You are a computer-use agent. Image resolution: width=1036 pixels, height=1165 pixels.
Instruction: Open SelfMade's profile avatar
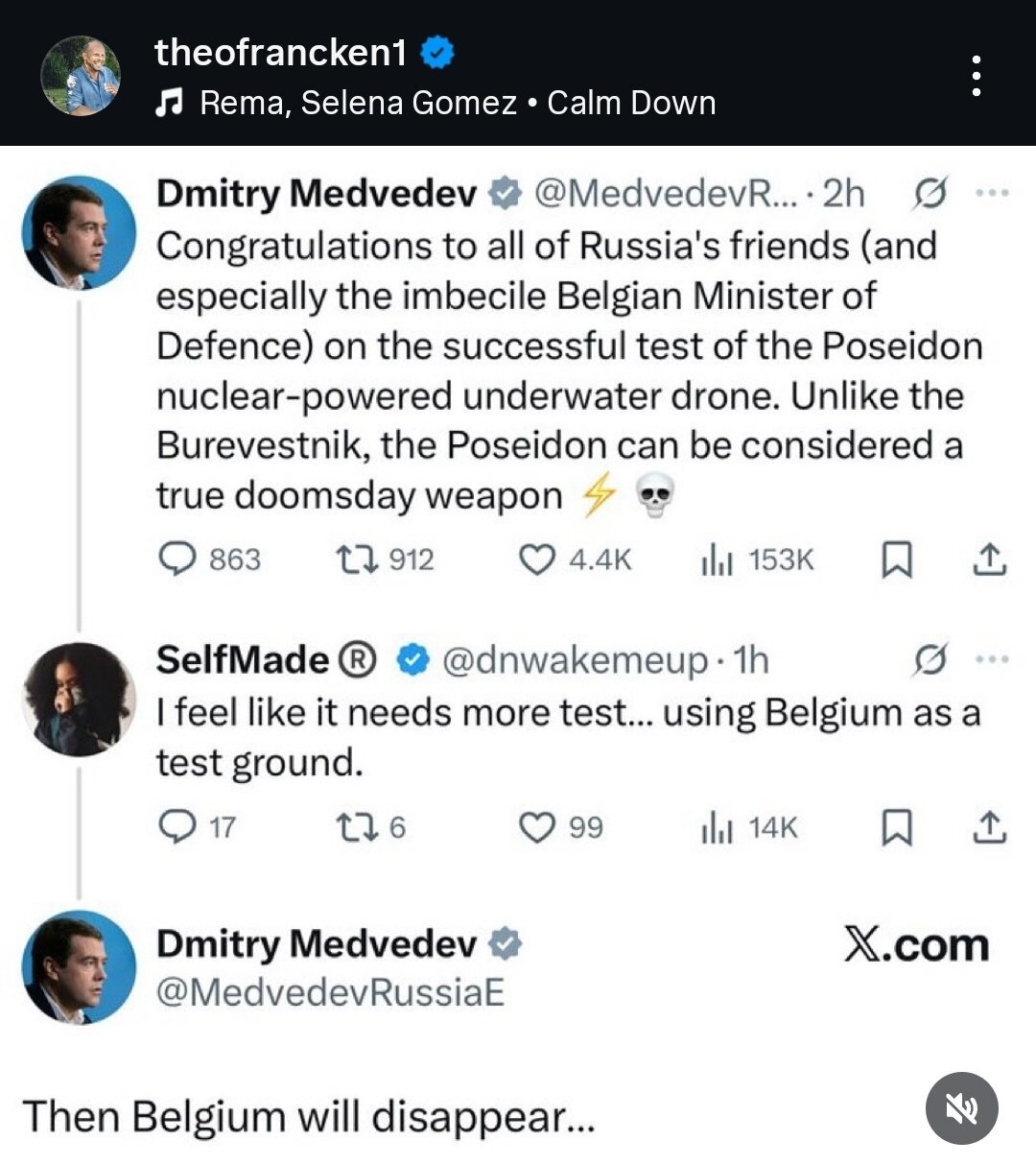[80, 699]
